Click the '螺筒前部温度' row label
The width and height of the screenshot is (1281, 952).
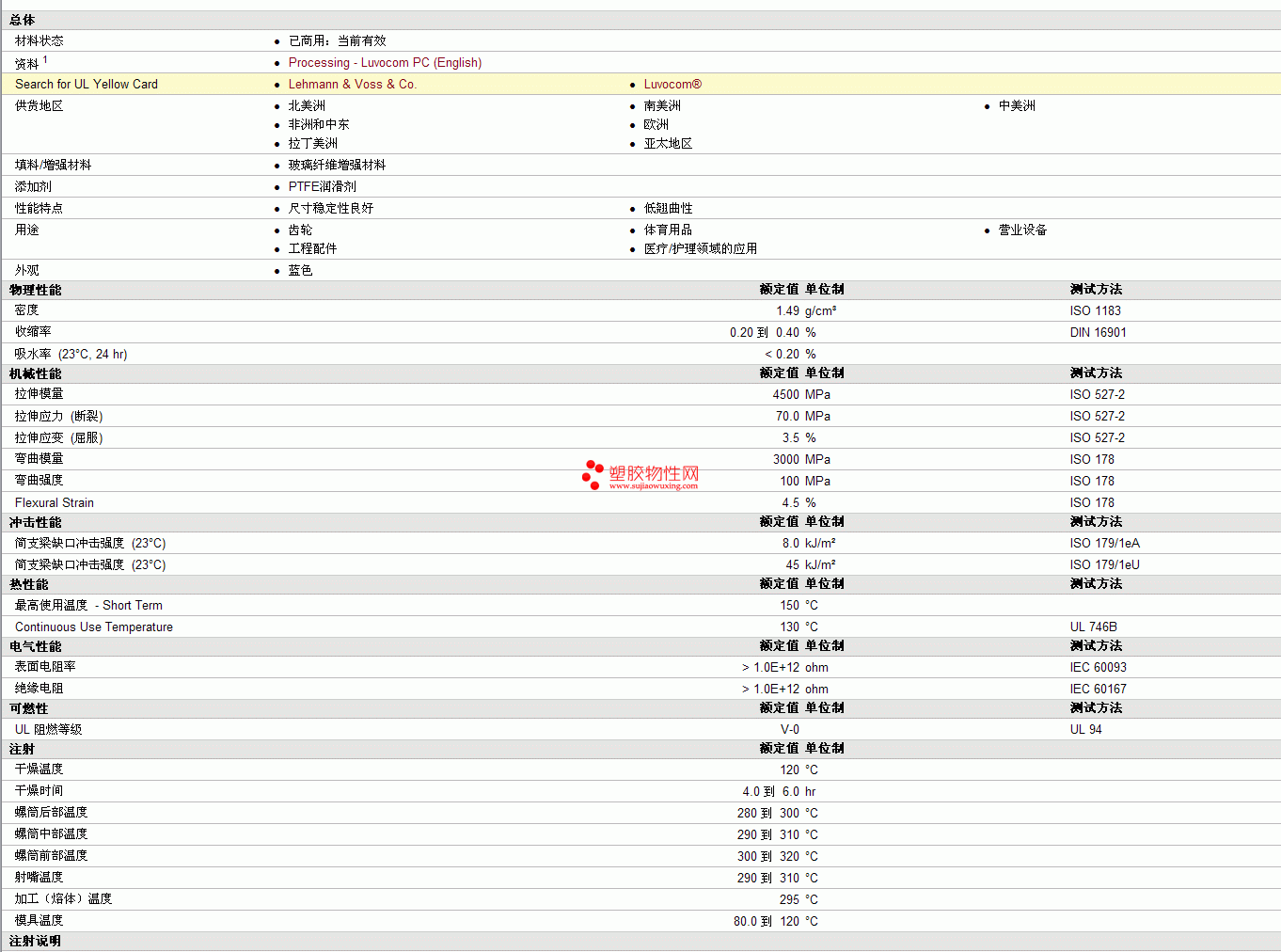[x=52, y=856]
